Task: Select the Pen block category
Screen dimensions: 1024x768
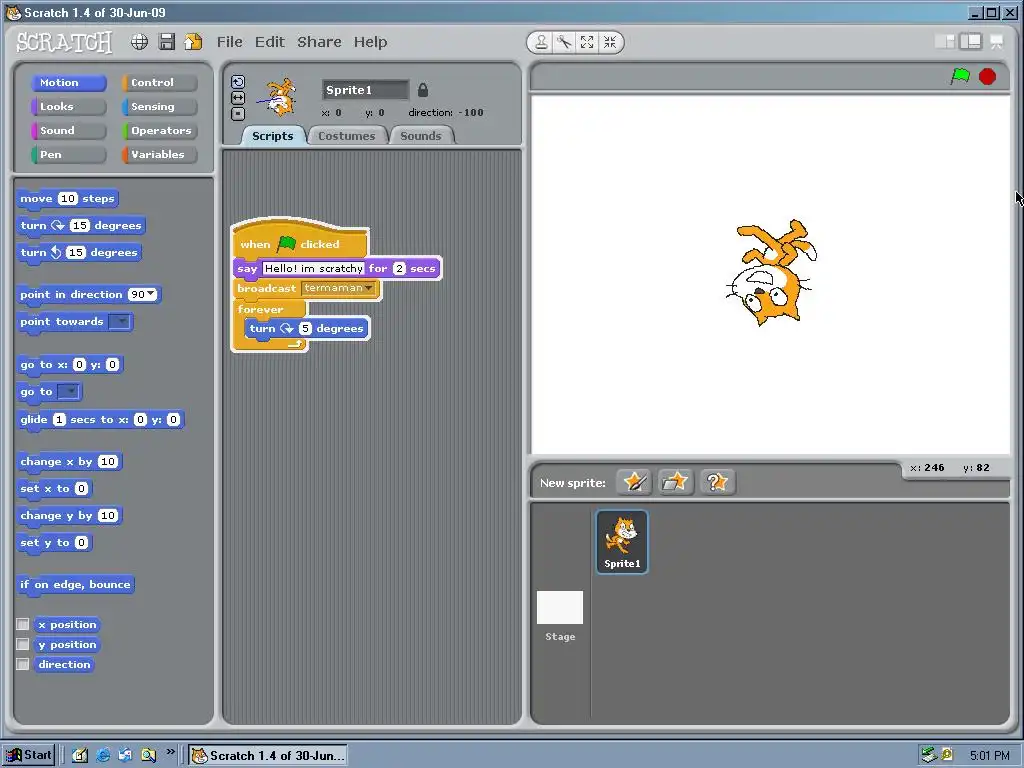Action: (x=68, y=155)
